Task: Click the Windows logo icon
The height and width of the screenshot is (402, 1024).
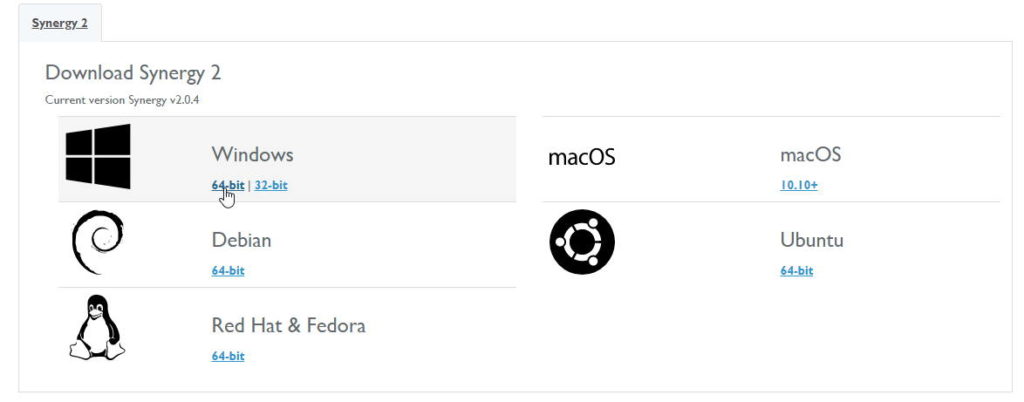Action: pyautogui.click(x=98, y=157)
